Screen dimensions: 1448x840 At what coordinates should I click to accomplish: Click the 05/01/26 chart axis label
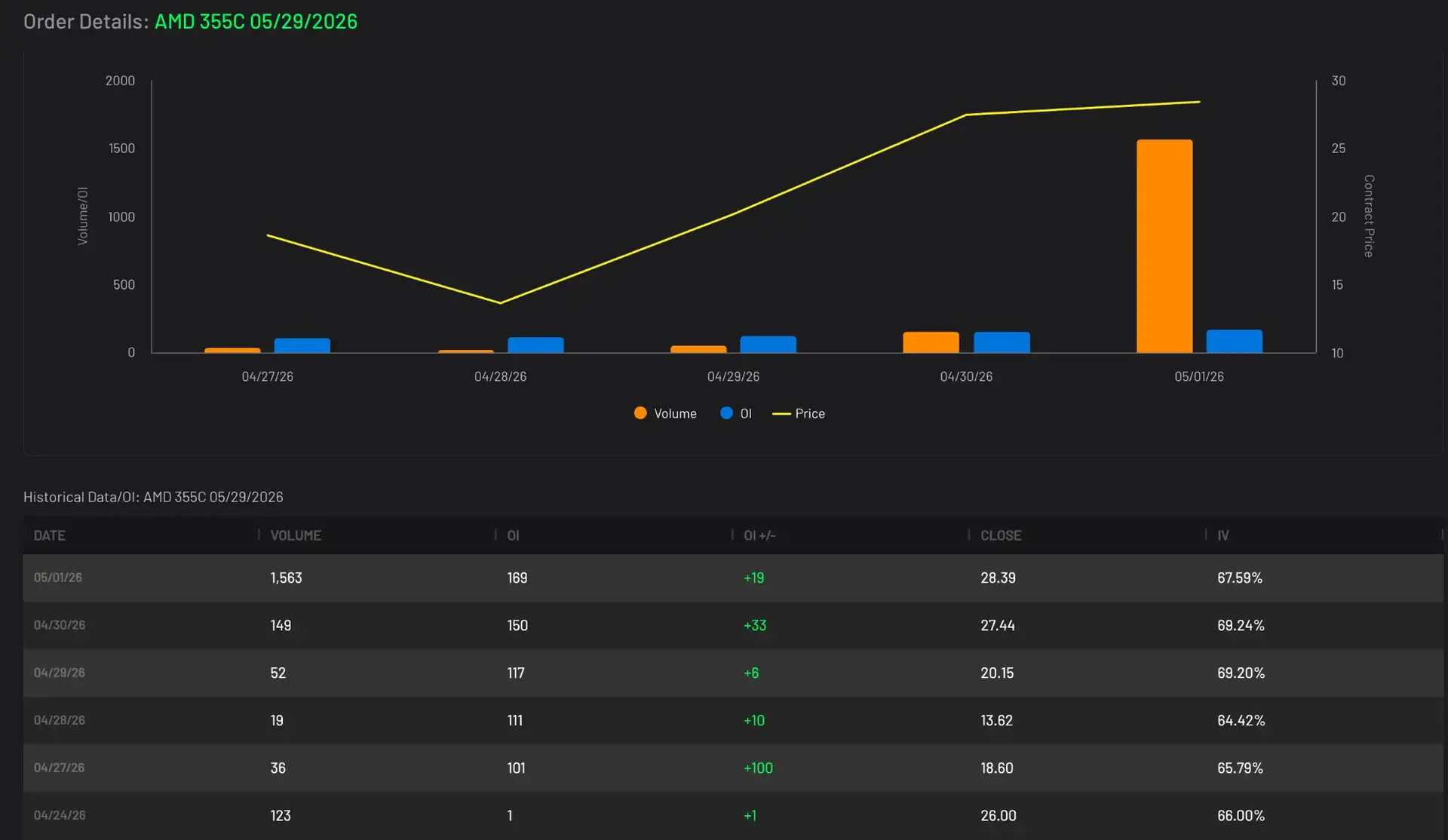pyautogui.click(x=1199, y=376)
